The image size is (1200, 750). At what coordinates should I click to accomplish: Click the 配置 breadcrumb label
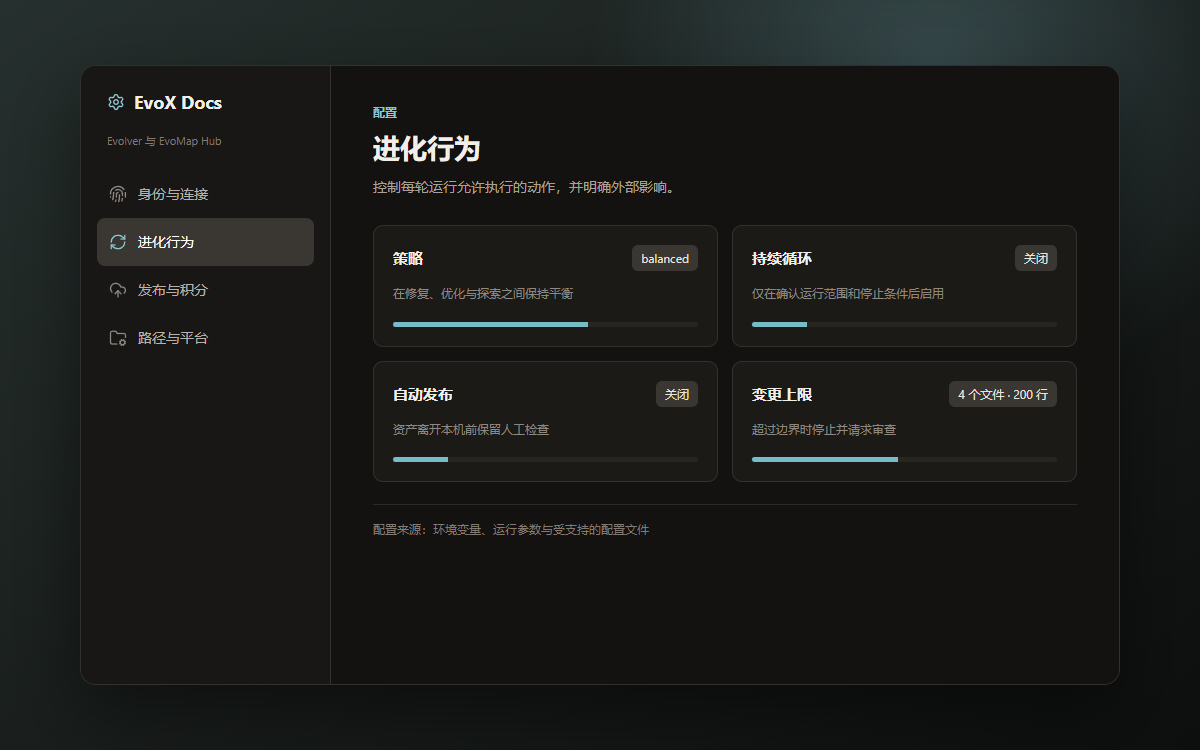[385, 113]
